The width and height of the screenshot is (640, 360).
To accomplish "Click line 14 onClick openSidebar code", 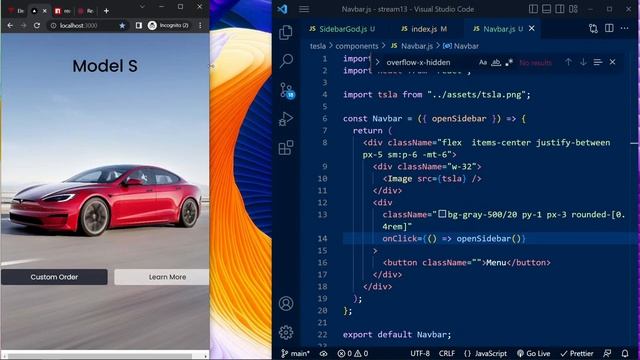I will [454, 238].
